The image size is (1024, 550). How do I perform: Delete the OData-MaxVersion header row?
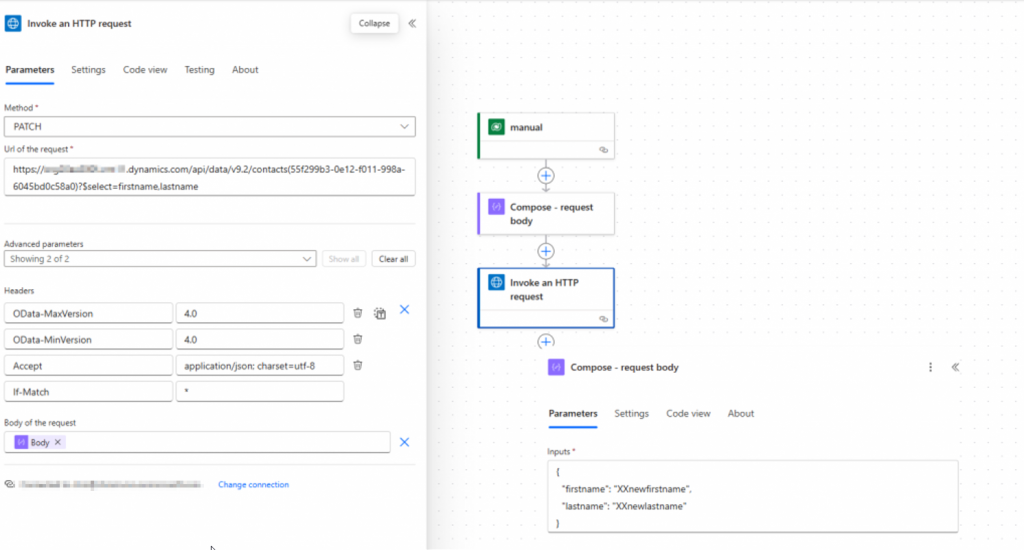(357, 313)
